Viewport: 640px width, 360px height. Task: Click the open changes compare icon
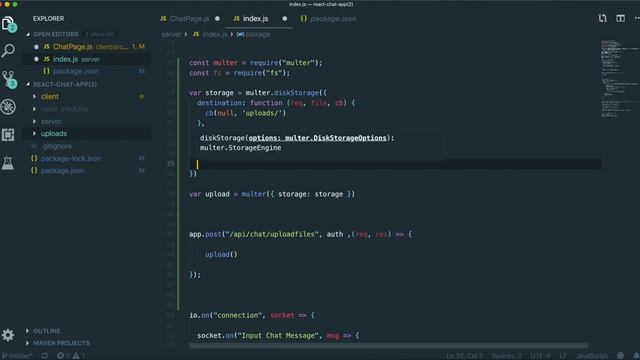coord(602,18)
